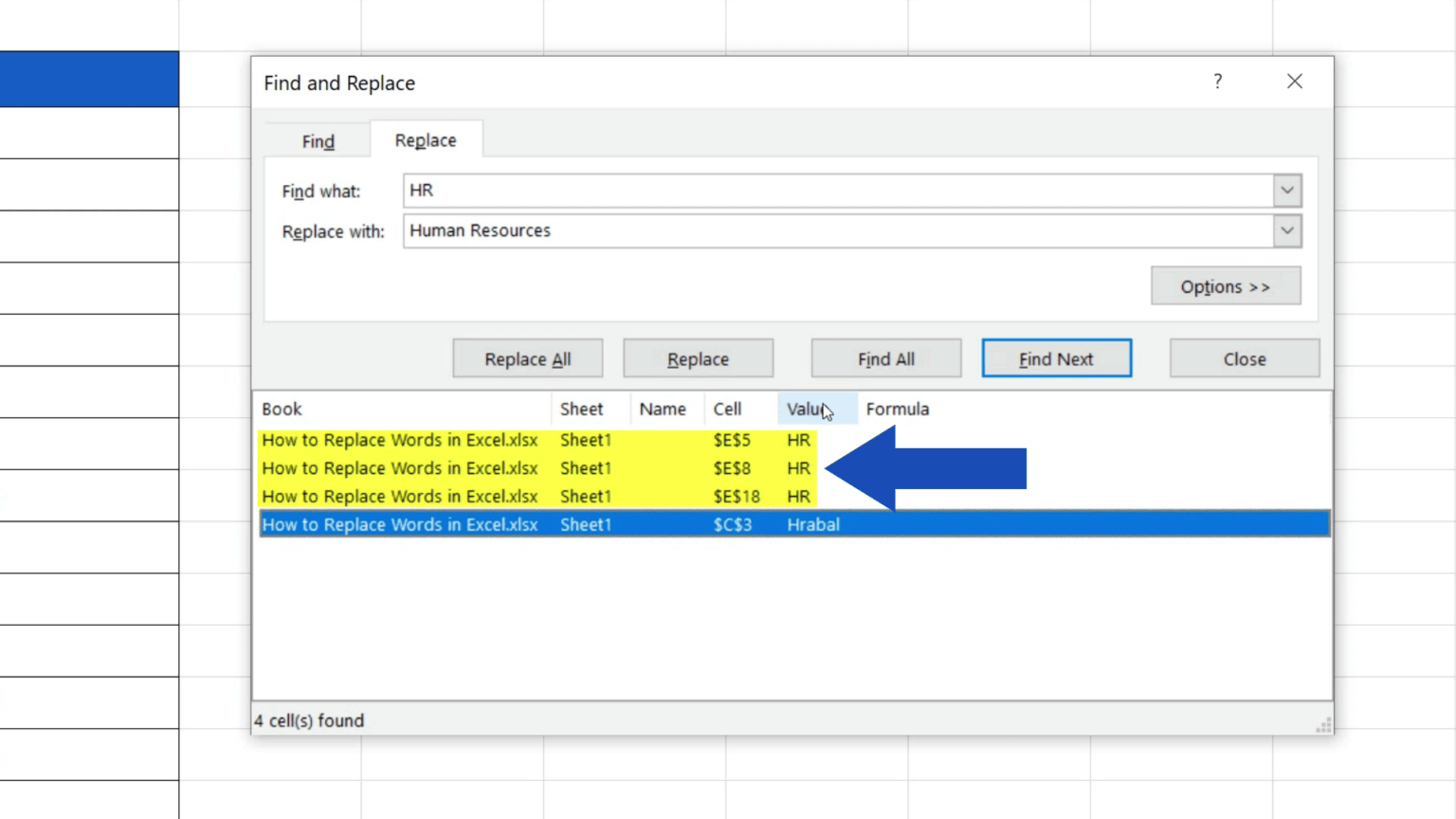Close the Find and Replace dialog
This screenshot has width=1456, height=819.
click(1244, 358)
